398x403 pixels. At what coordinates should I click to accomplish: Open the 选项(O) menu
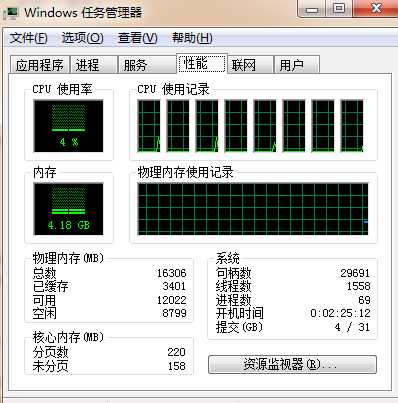tap(82, 38)
